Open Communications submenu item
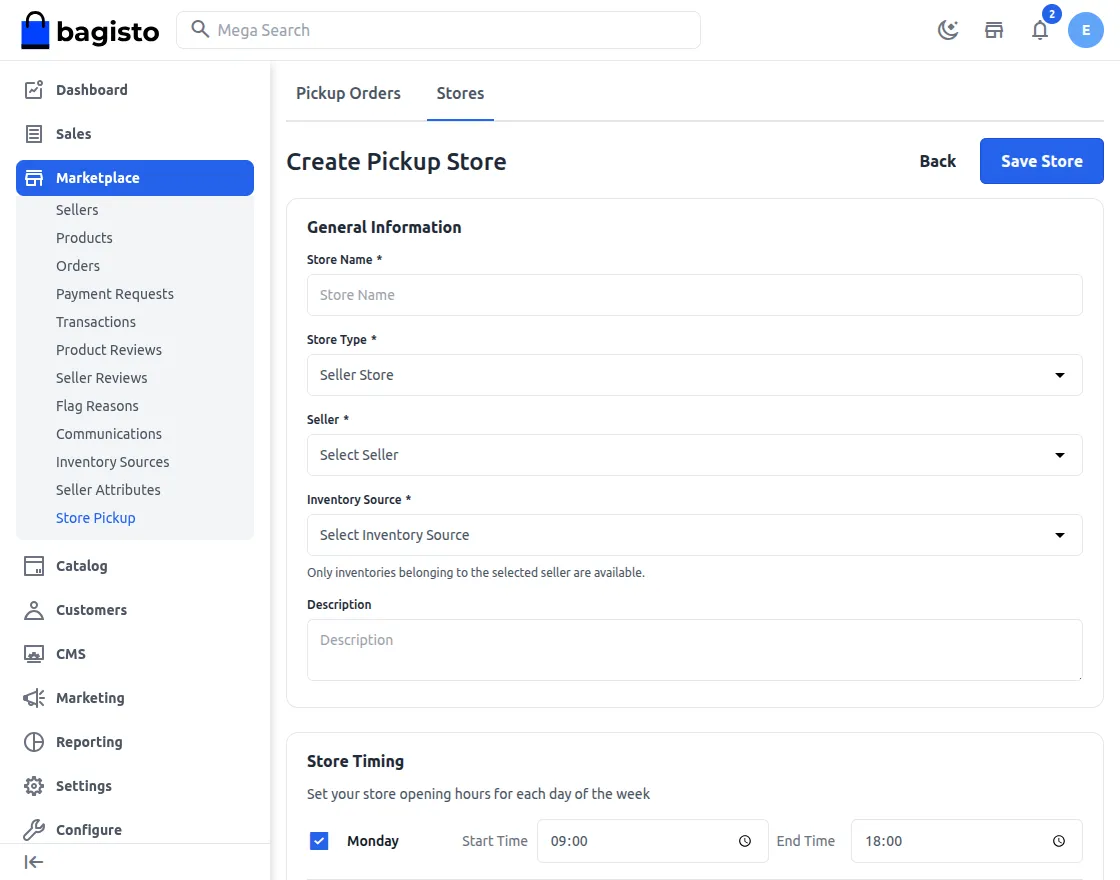Screen dimensions: 1120x880 (x=109, y=434)
